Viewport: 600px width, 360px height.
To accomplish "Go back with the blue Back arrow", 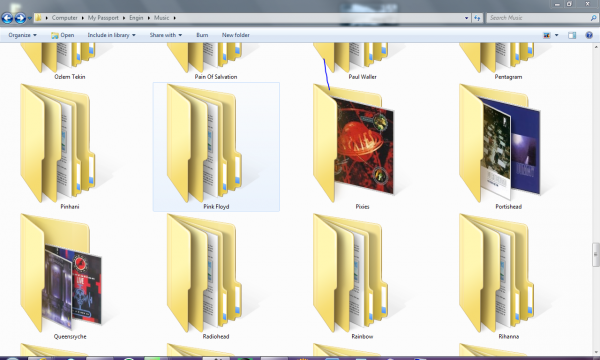I will pos(7,18).
